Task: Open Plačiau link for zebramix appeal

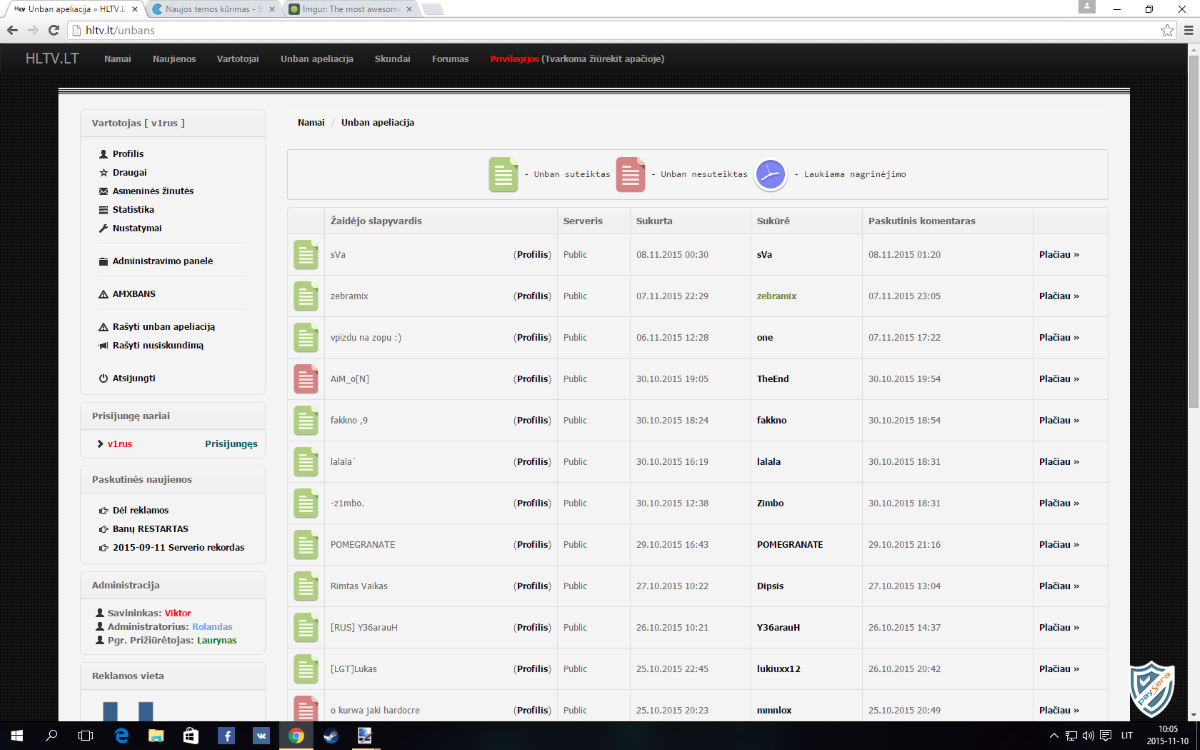Action: pyautogui.click(x=1059, y=296)
